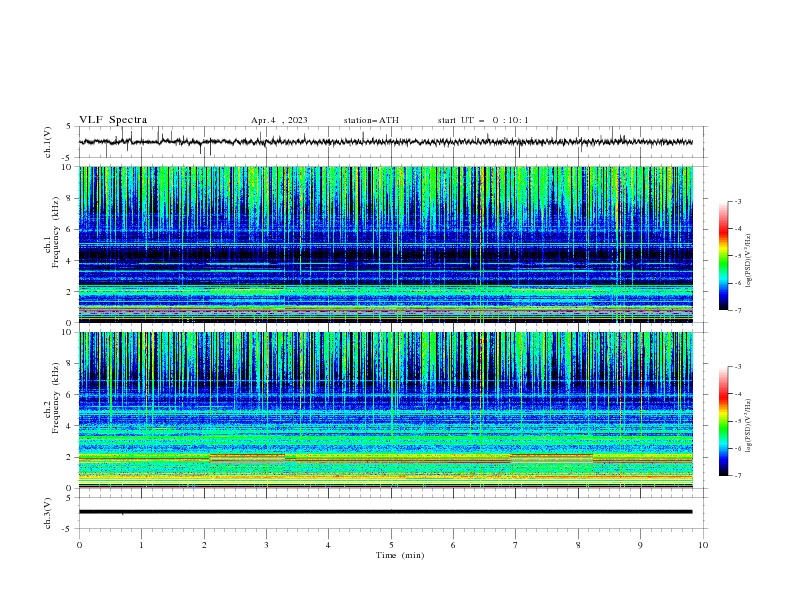Click the ch.1 waveform trace plot
Viewport: 792px width, 612px height.
(x=385, y=142)
